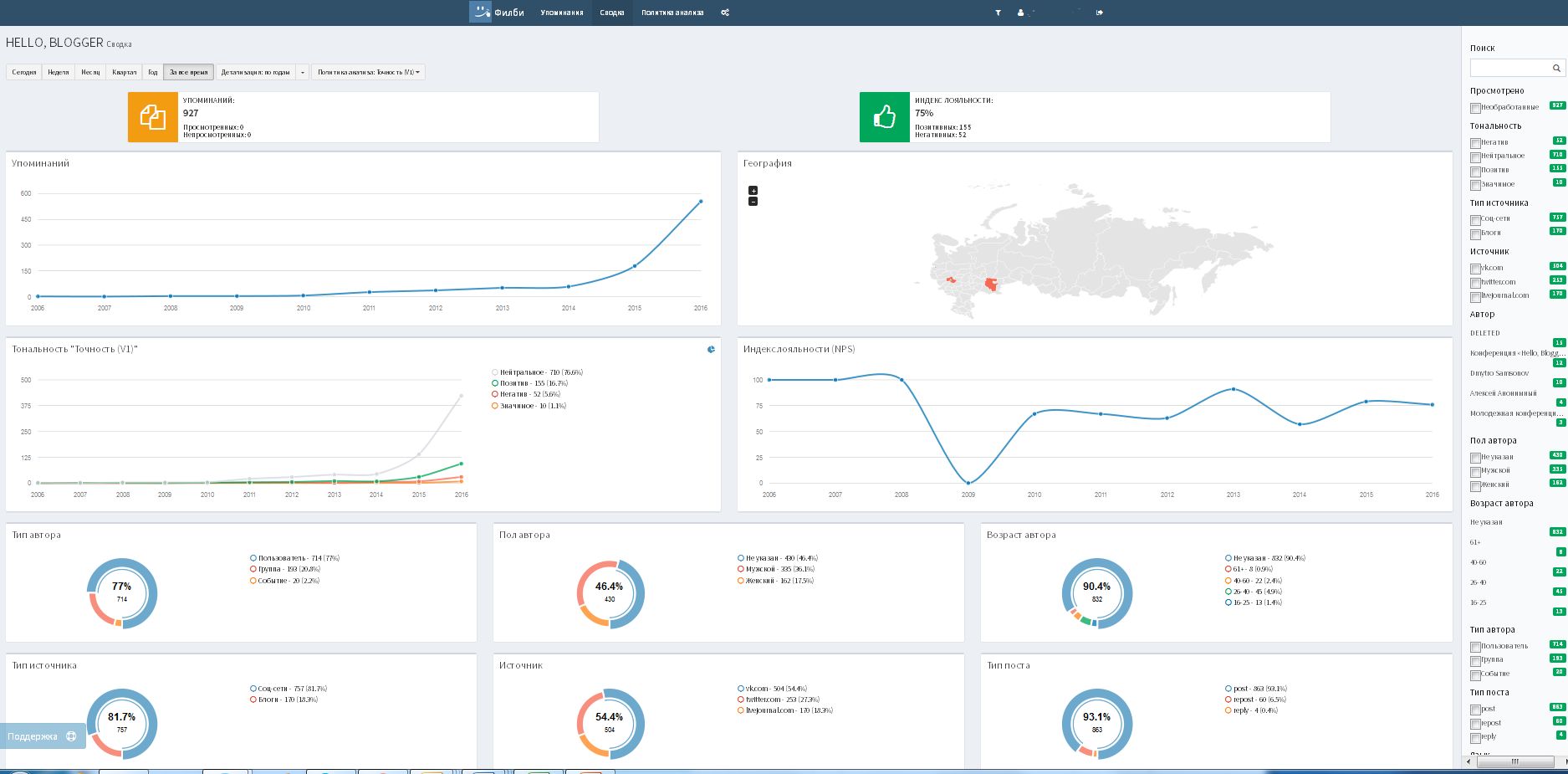1568x774 pixels.
Task: Toggle Позитив series in tonality legend
Action: coord(530,383)
